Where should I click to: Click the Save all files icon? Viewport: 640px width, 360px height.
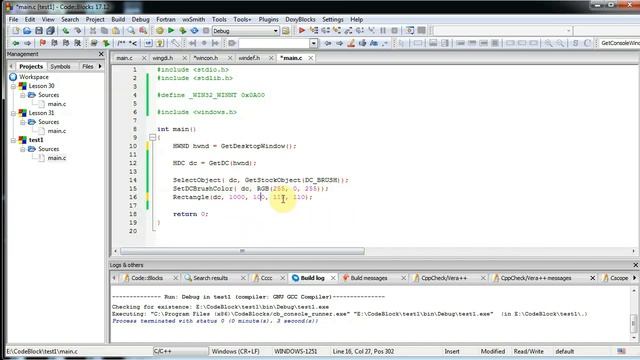(x=50, y=31)
